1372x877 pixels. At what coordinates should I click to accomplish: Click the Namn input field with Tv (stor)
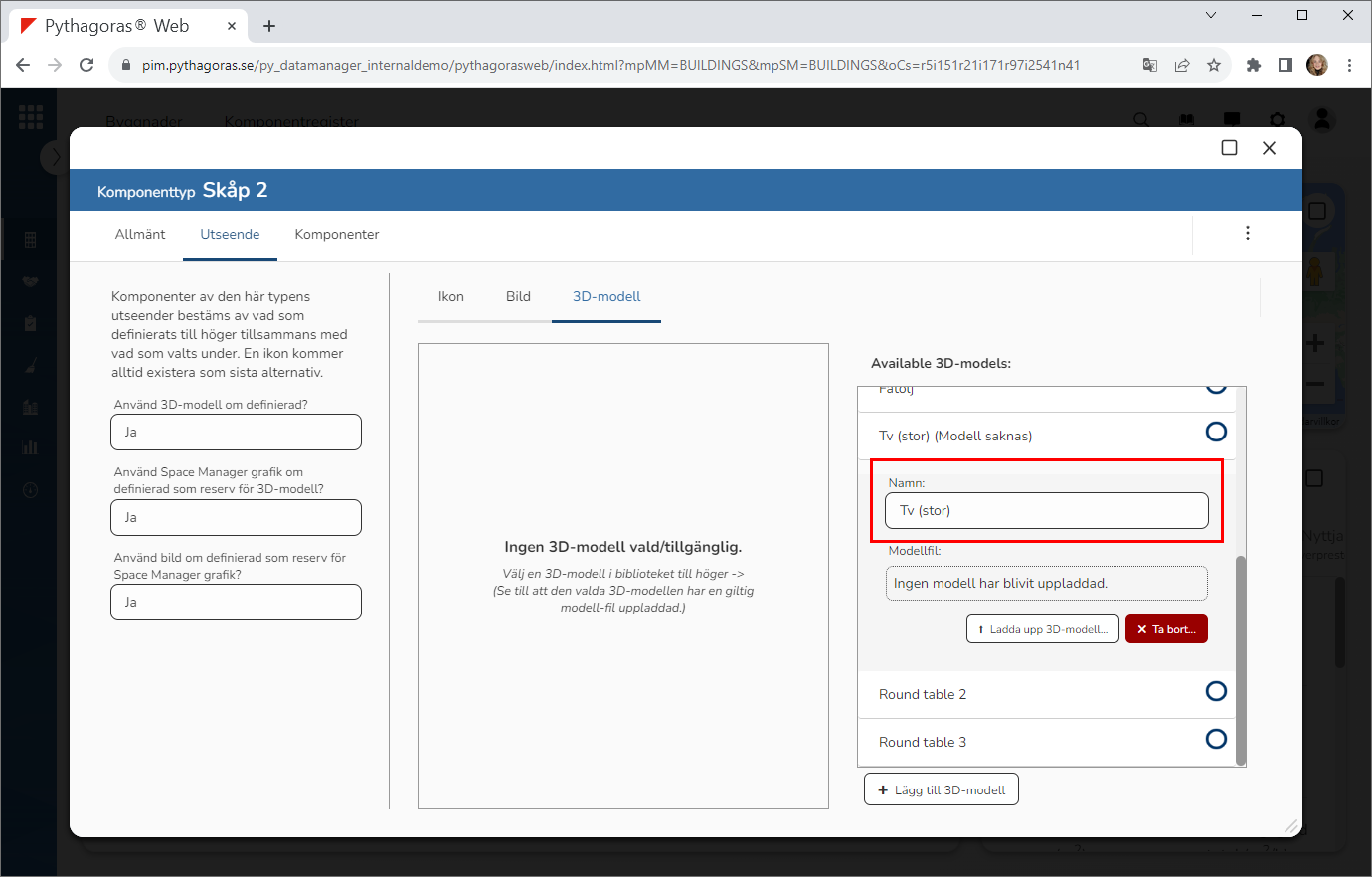point(1046,511)
